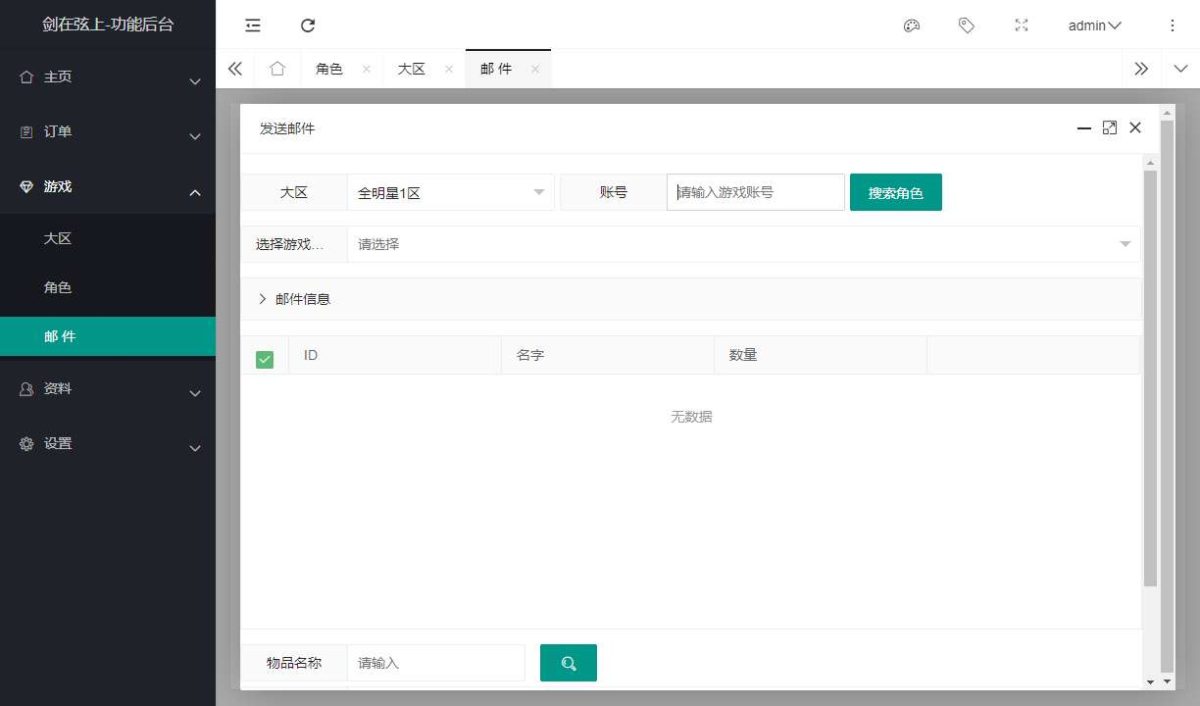
Task: Click the outer page scrollbar down arrow
Action: [x=1166, y=681]
